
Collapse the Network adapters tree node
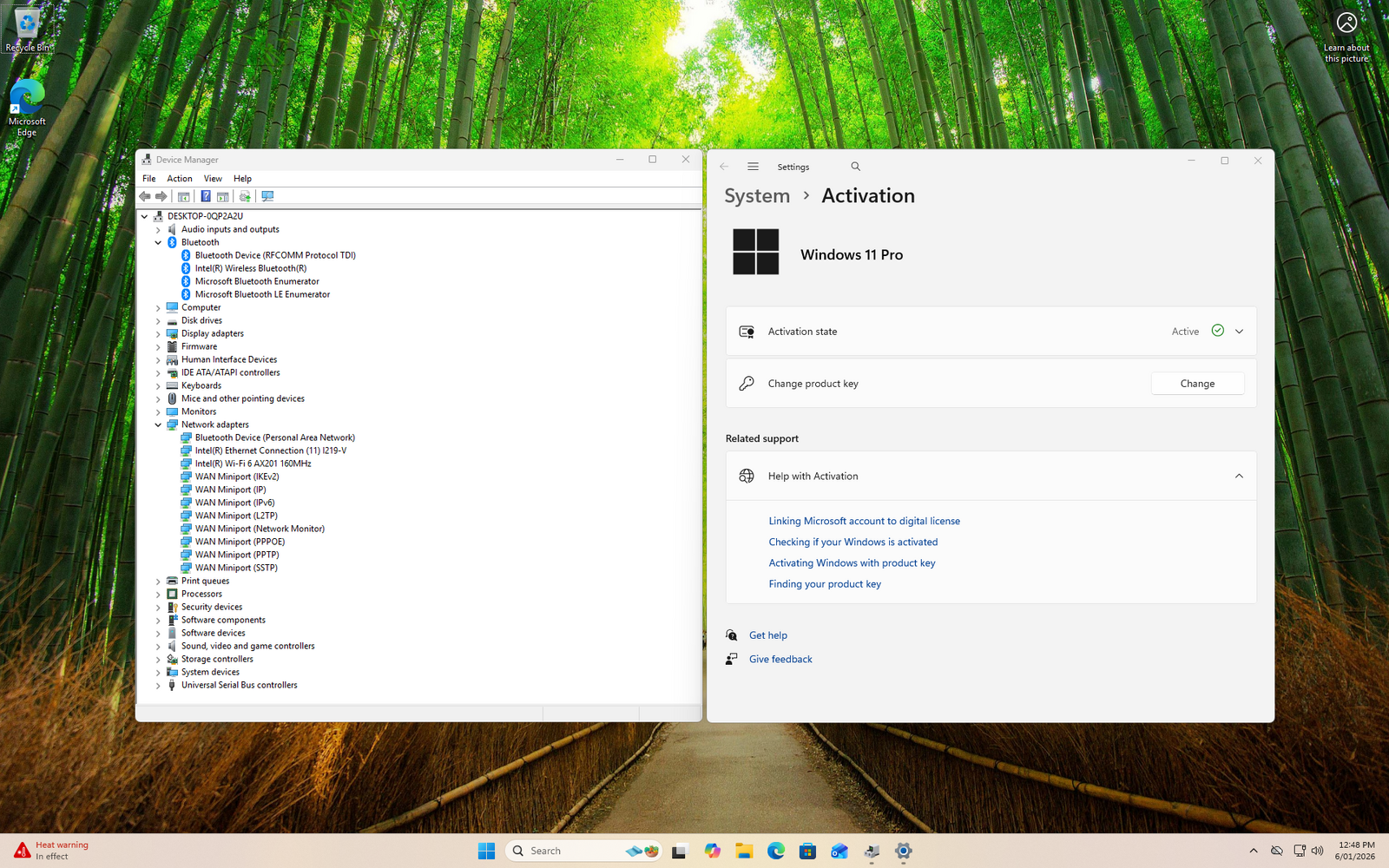tap(158, 425)
